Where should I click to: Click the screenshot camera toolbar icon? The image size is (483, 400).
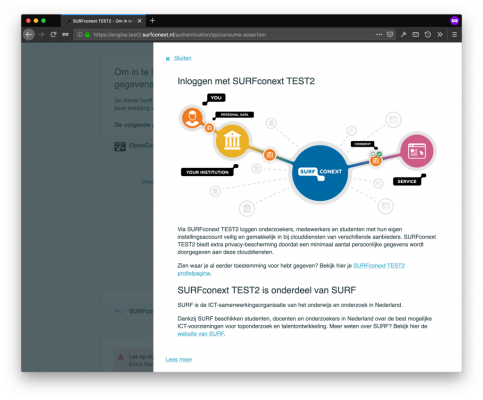coord(415,34)
